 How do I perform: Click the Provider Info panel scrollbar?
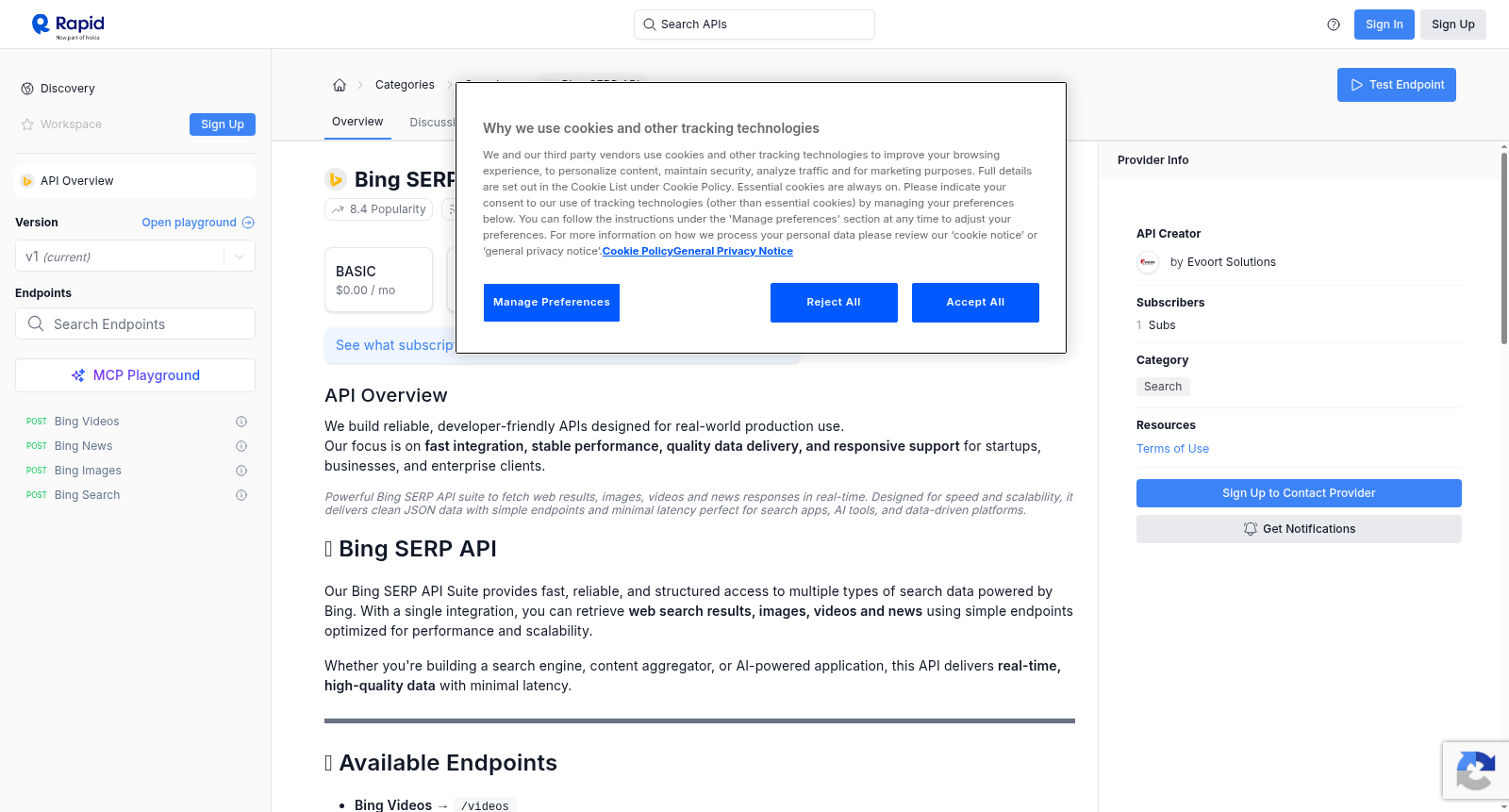tap(1503, 247)
